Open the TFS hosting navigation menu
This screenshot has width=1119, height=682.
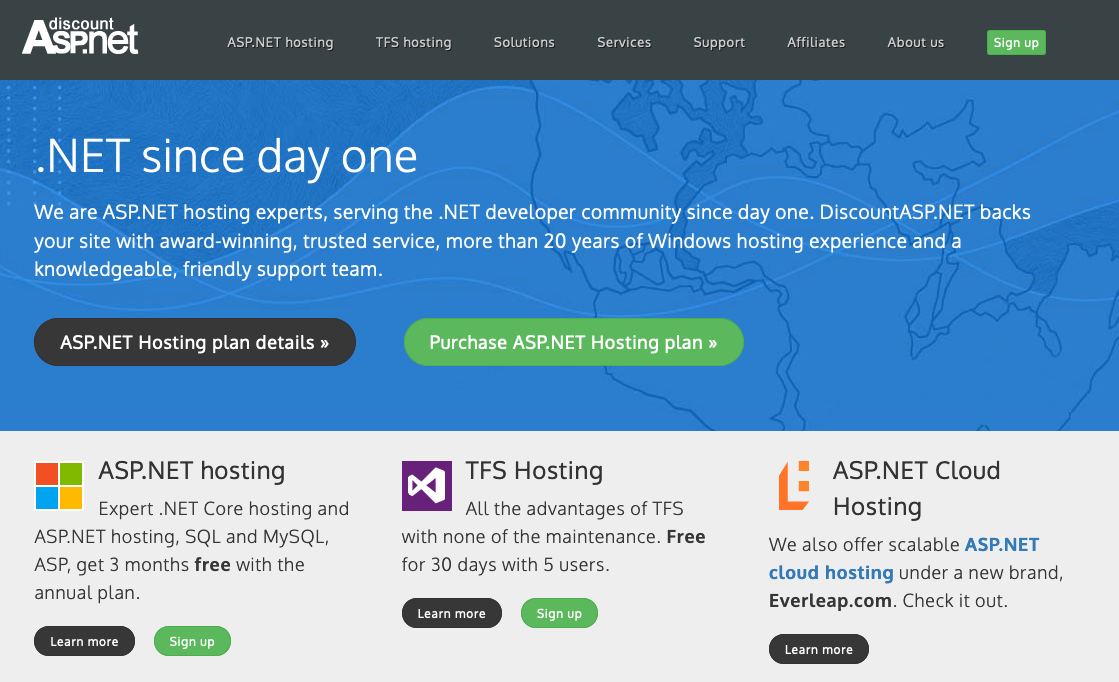pos(413,42)
